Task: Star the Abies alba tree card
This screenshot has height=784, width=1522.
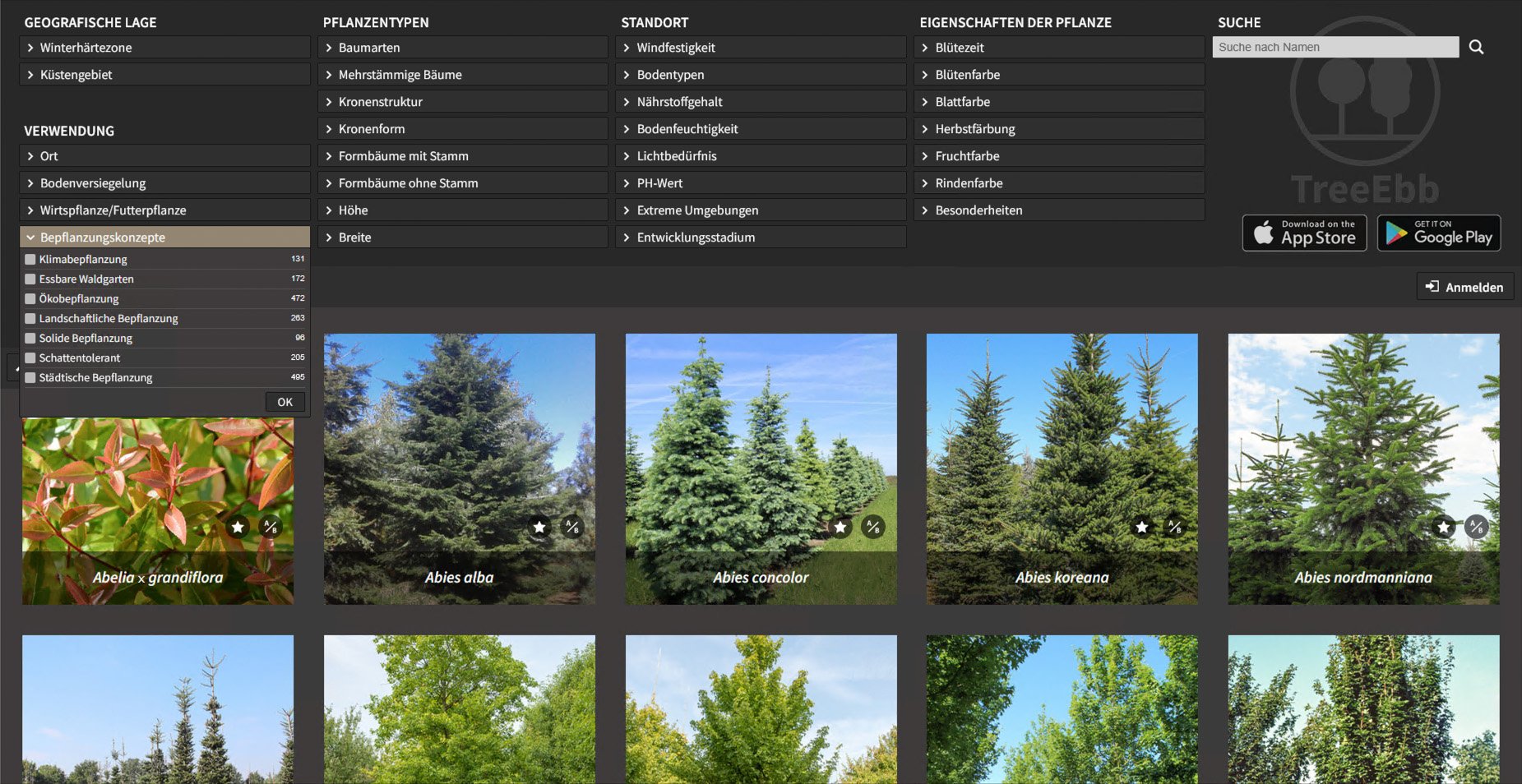Action: (x=539, y=527)
